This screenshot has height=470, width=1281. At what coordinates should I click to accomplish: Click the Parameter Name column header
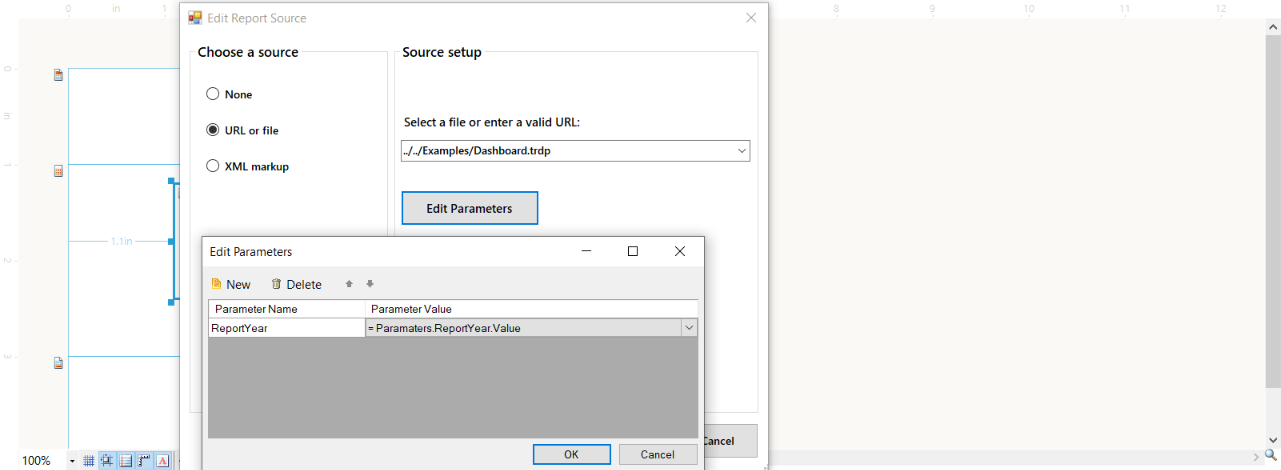(x=286, y=309)
